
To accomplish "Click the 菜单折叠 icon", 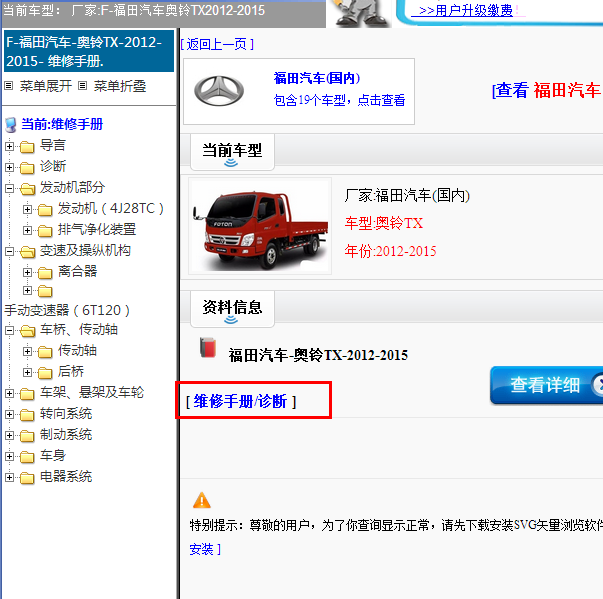I will (x=82, y=85).
